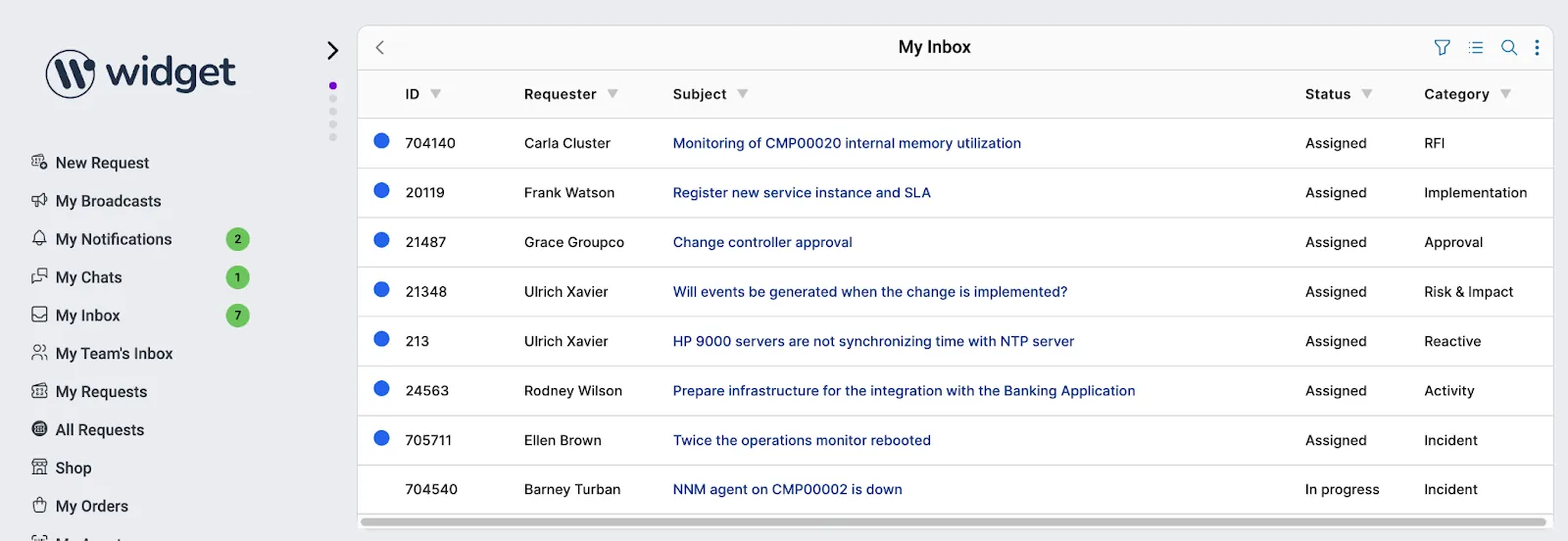
Task: Click the Shop storefront icon
Action: [x=39, y=467]
